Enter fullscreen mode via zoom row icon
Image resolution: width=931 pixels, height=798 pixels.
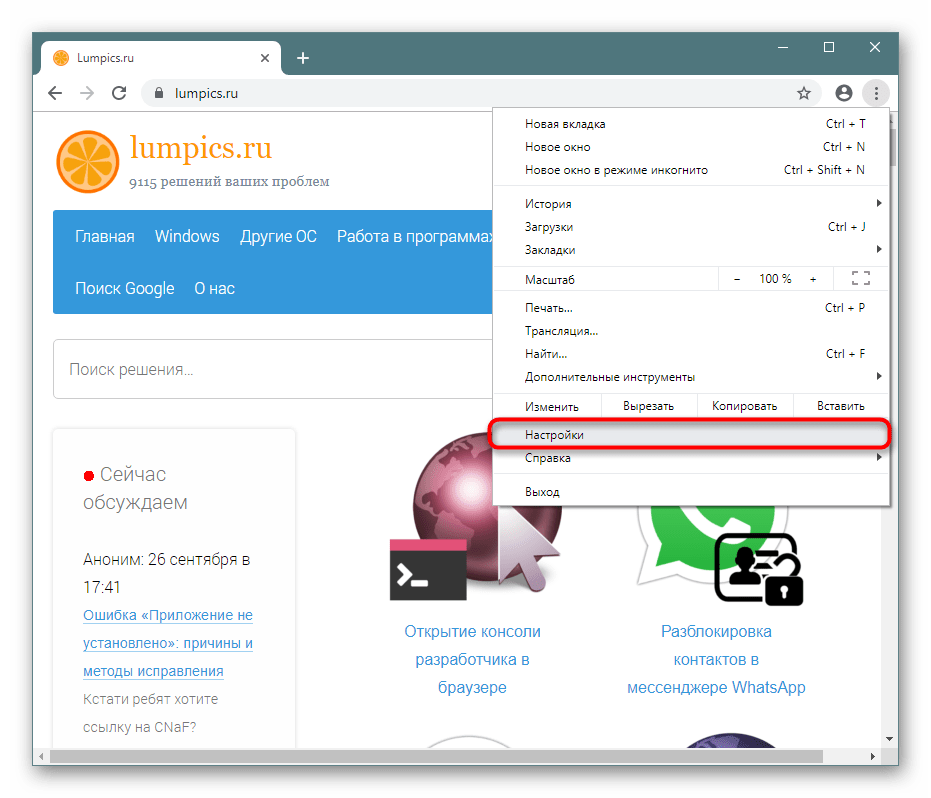tap(860, 279)
